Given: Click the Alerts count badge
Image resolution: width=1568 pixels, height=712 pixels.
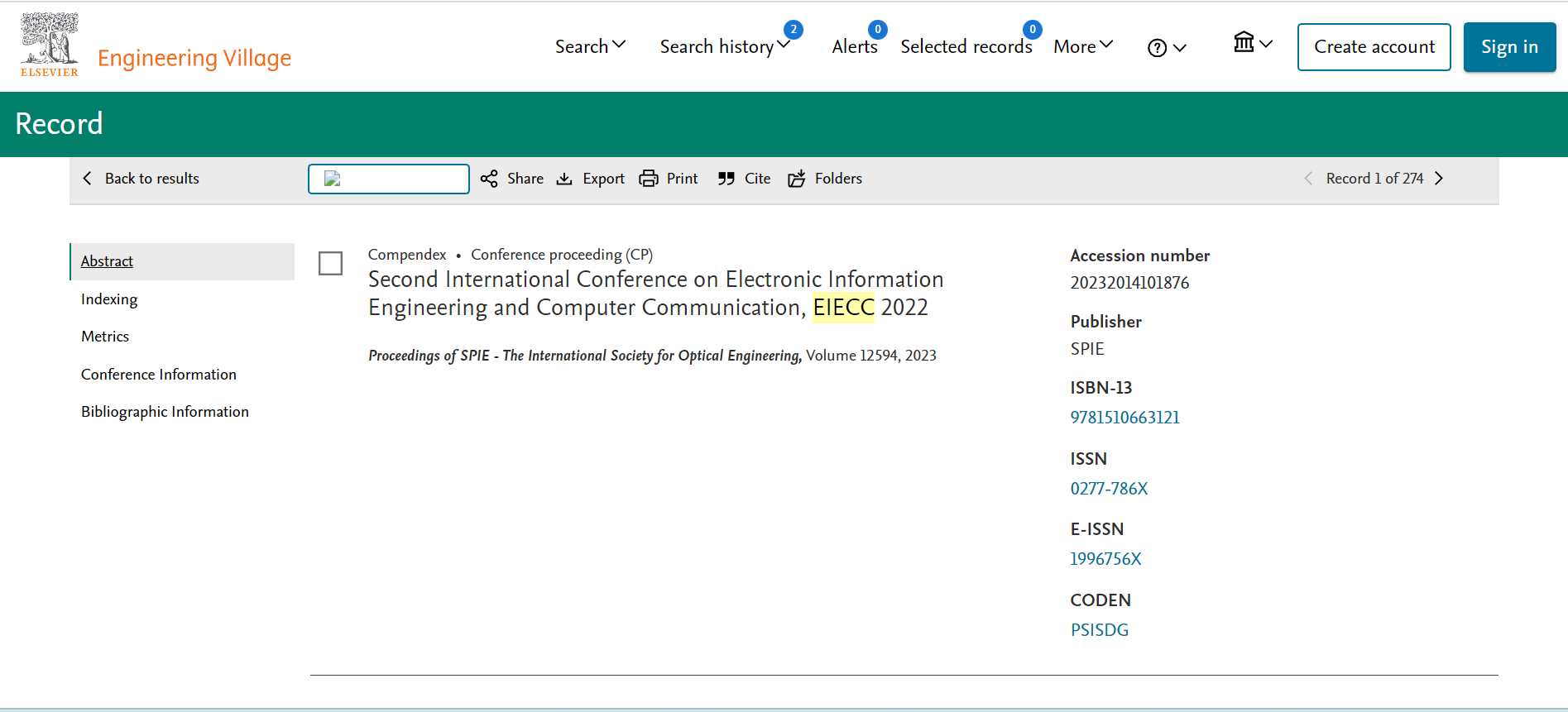Looking at the screenshot, I should tap(878, 30).
